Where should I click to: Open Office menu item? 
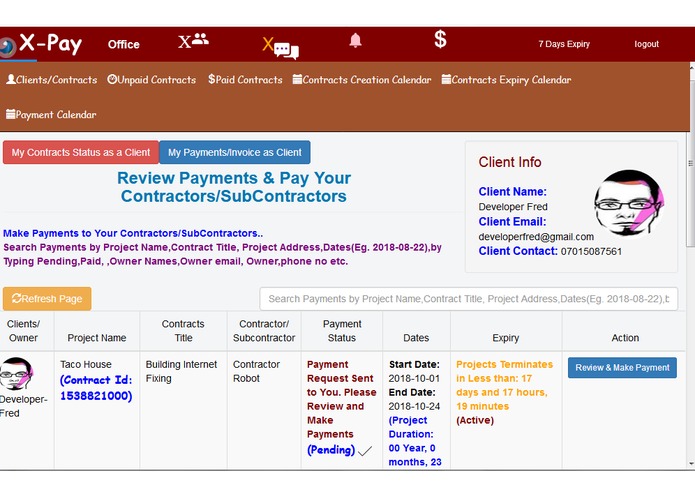[x=124, y=44]
